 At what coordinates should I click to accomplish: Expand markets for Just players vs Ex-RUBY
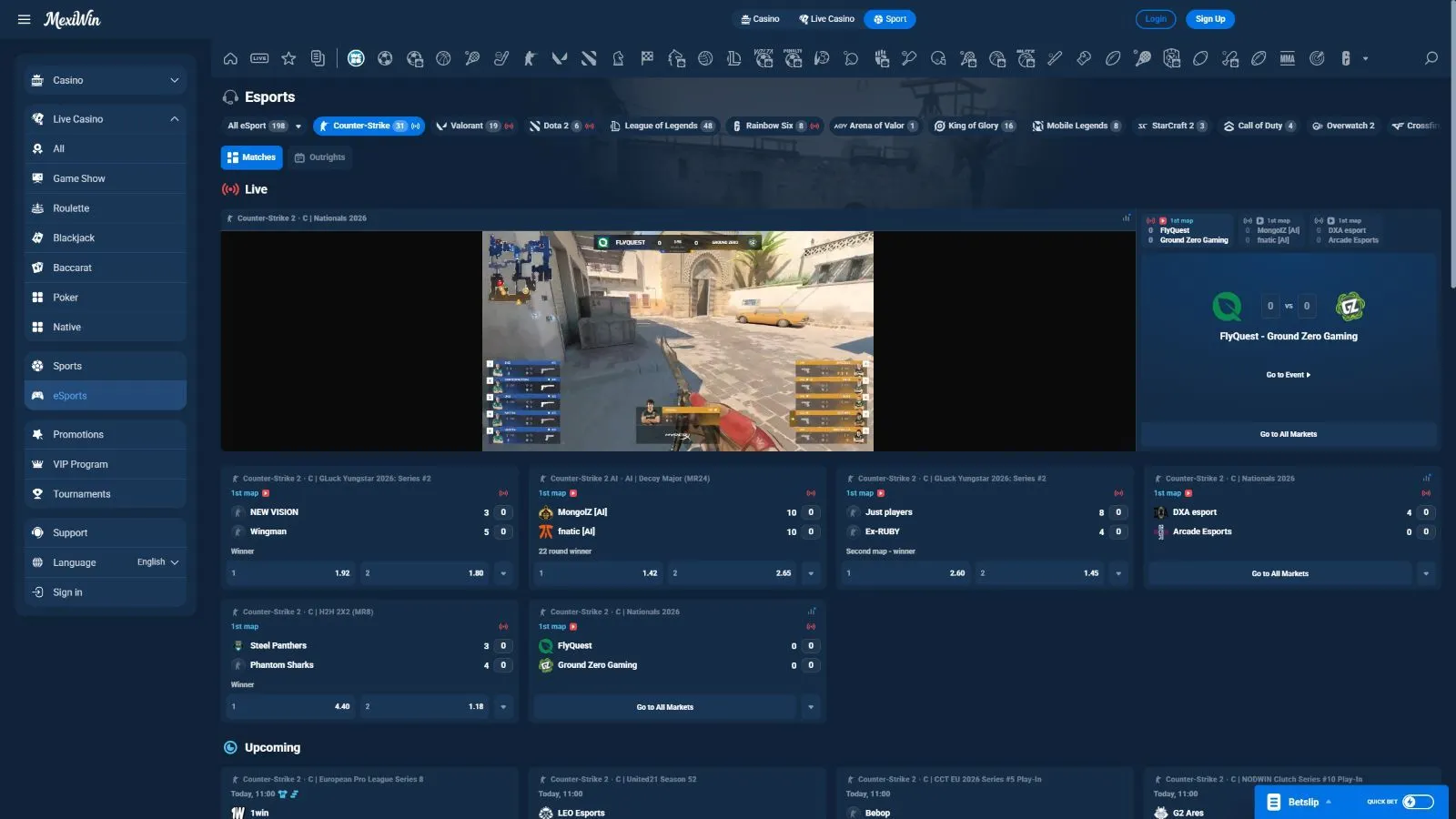tap(1118, 573)
